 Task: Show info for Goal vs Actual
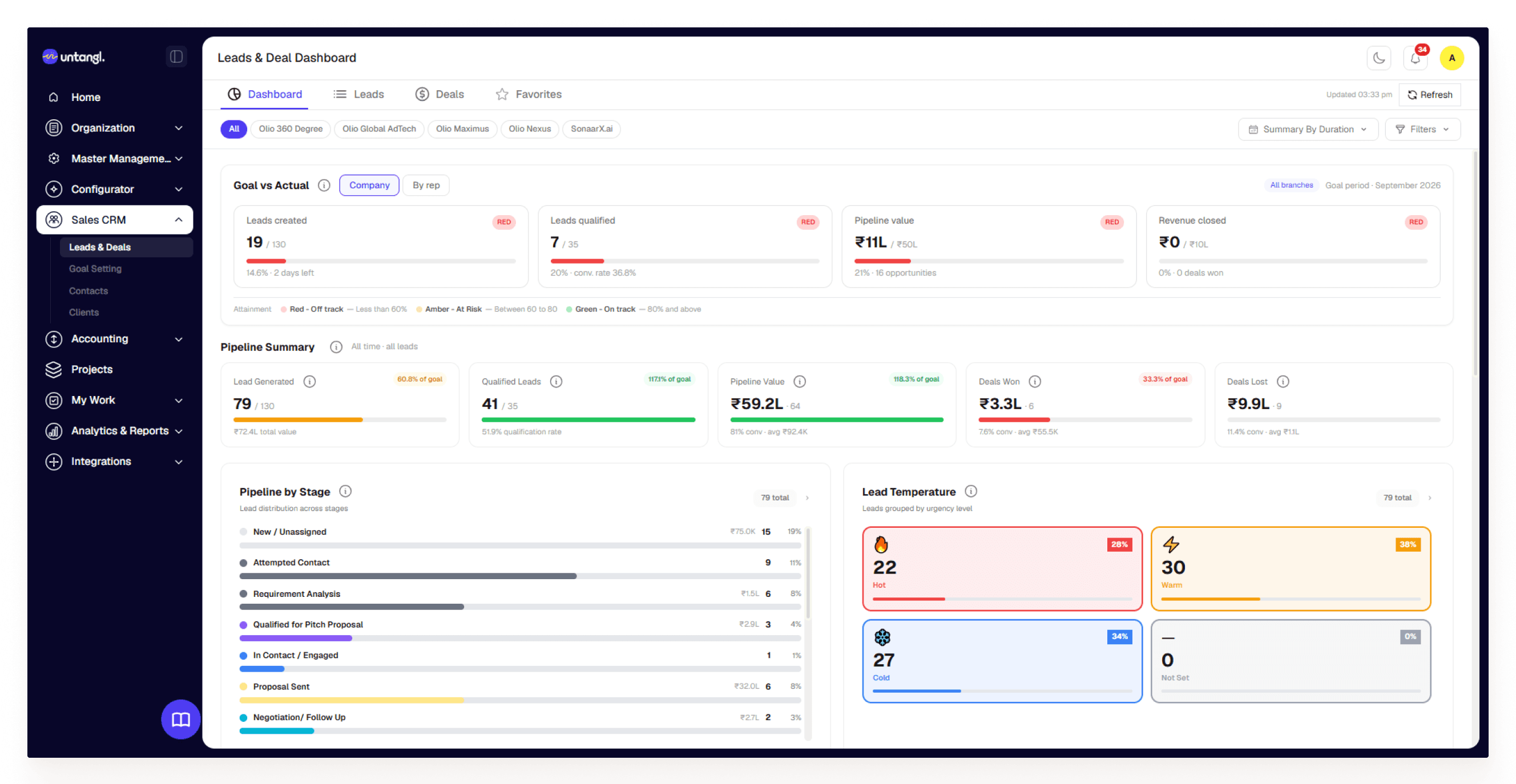(324, 185)
